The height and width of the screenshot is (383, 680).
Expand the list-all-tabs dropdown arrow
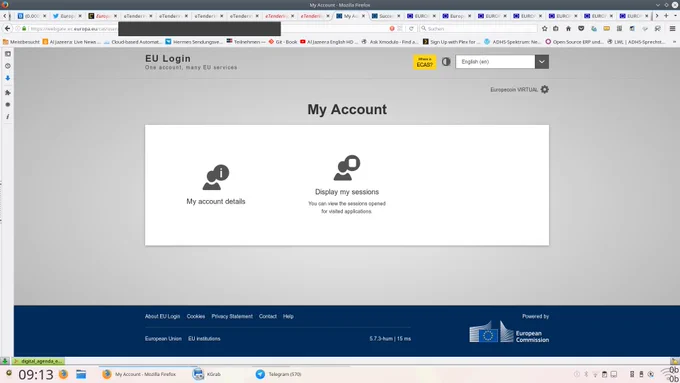click(675, 16)
